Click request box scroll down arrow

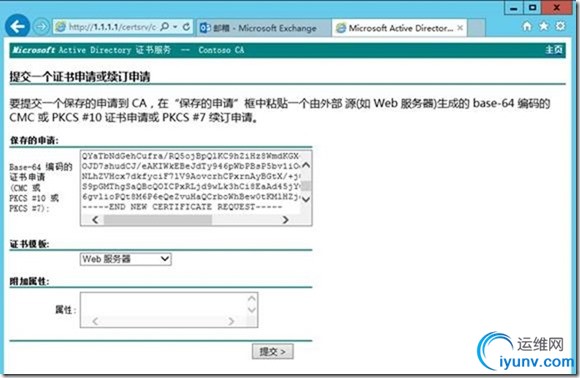click(x=306, y=199)
